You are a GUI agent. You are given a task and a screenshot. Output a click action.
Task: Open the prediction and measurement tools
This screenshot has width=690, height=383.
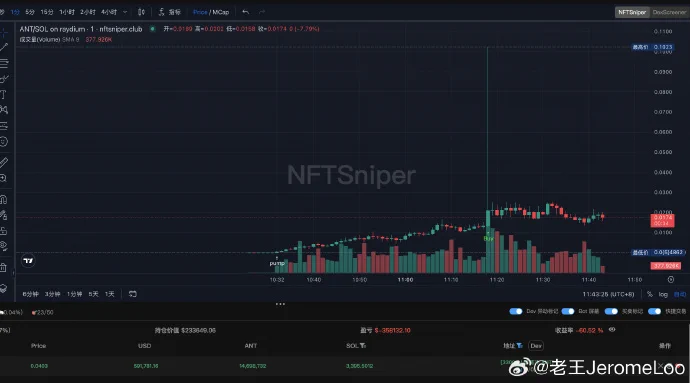(4, 126)
